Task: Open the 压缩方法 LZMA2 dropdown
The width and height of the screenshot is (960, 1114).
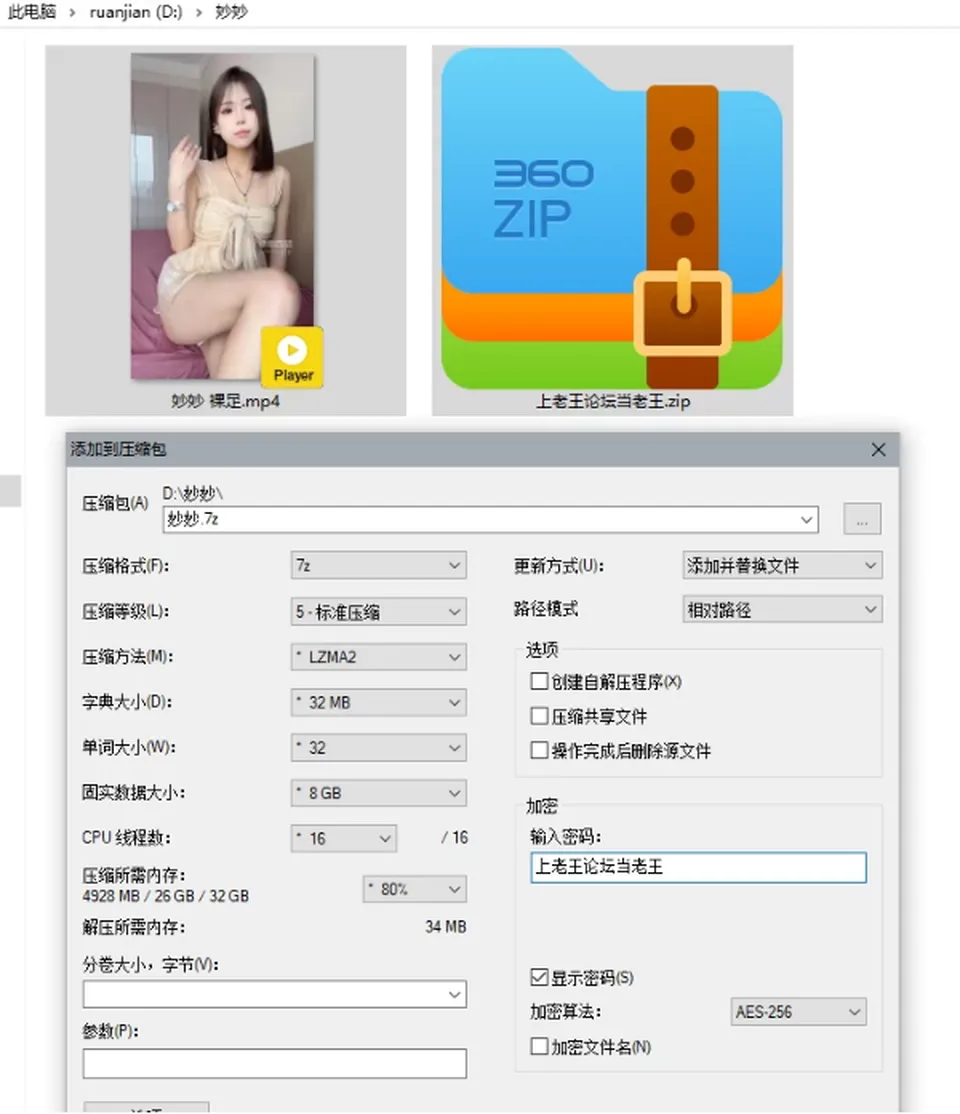Action: (x=378, y=657)
